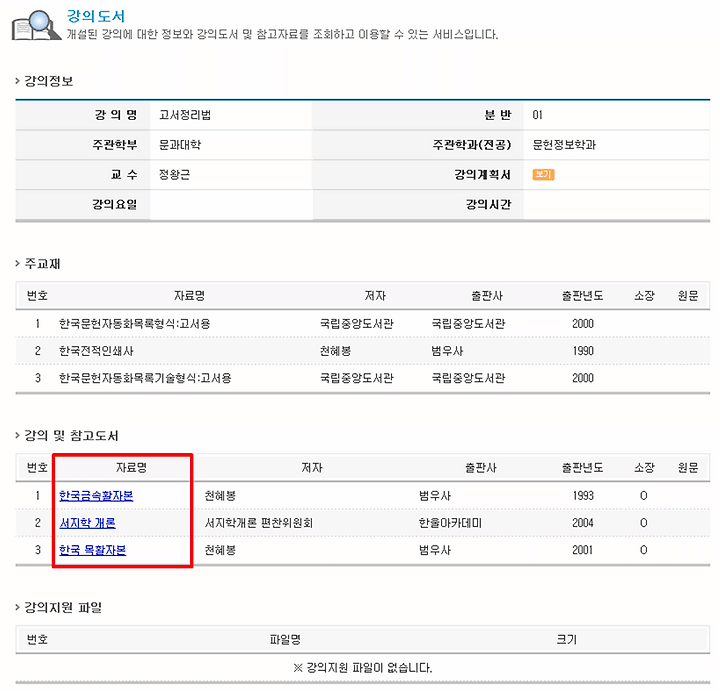Click 파일명 column header
720x692 pixels.
pyautogui.click(x=285, y=639)
